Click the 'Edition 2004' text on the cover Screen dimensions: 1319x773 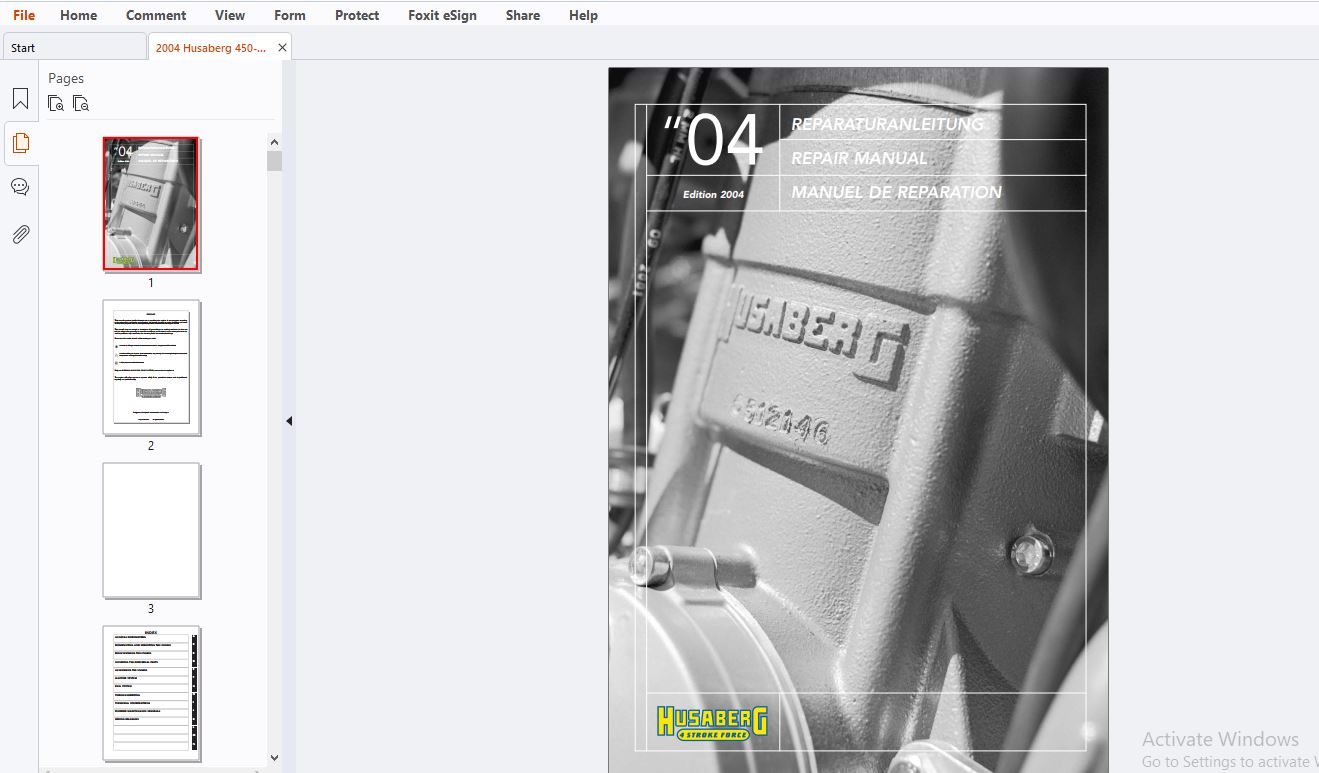point(714,194)
